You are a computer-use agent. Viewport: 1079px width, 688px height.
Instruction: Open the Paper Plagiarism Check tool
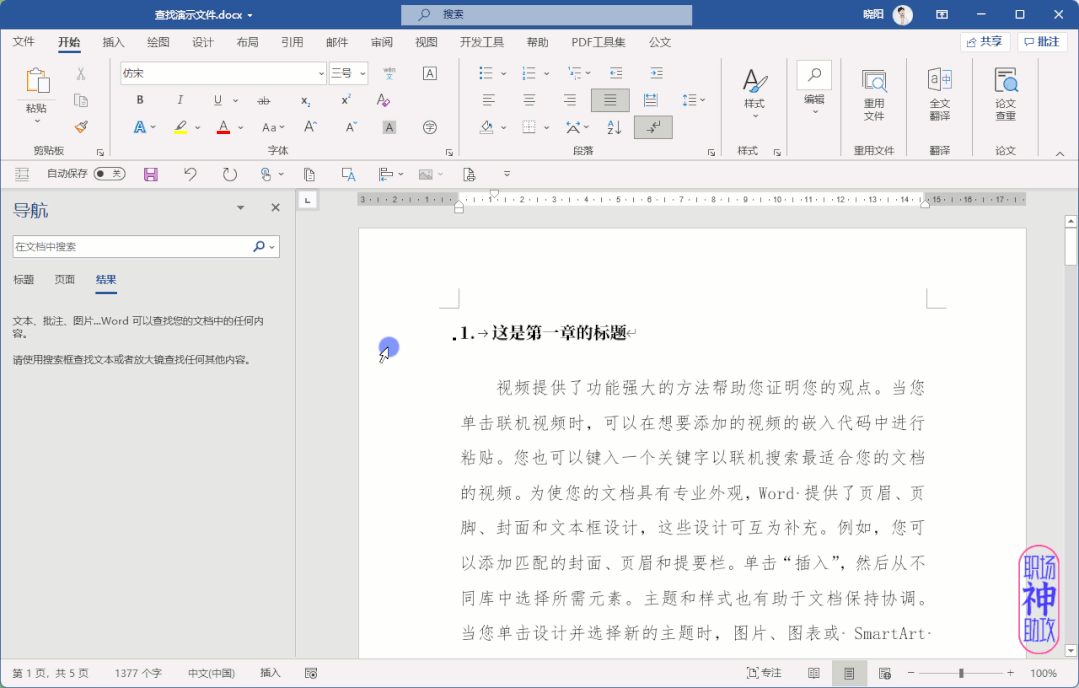1005,95
